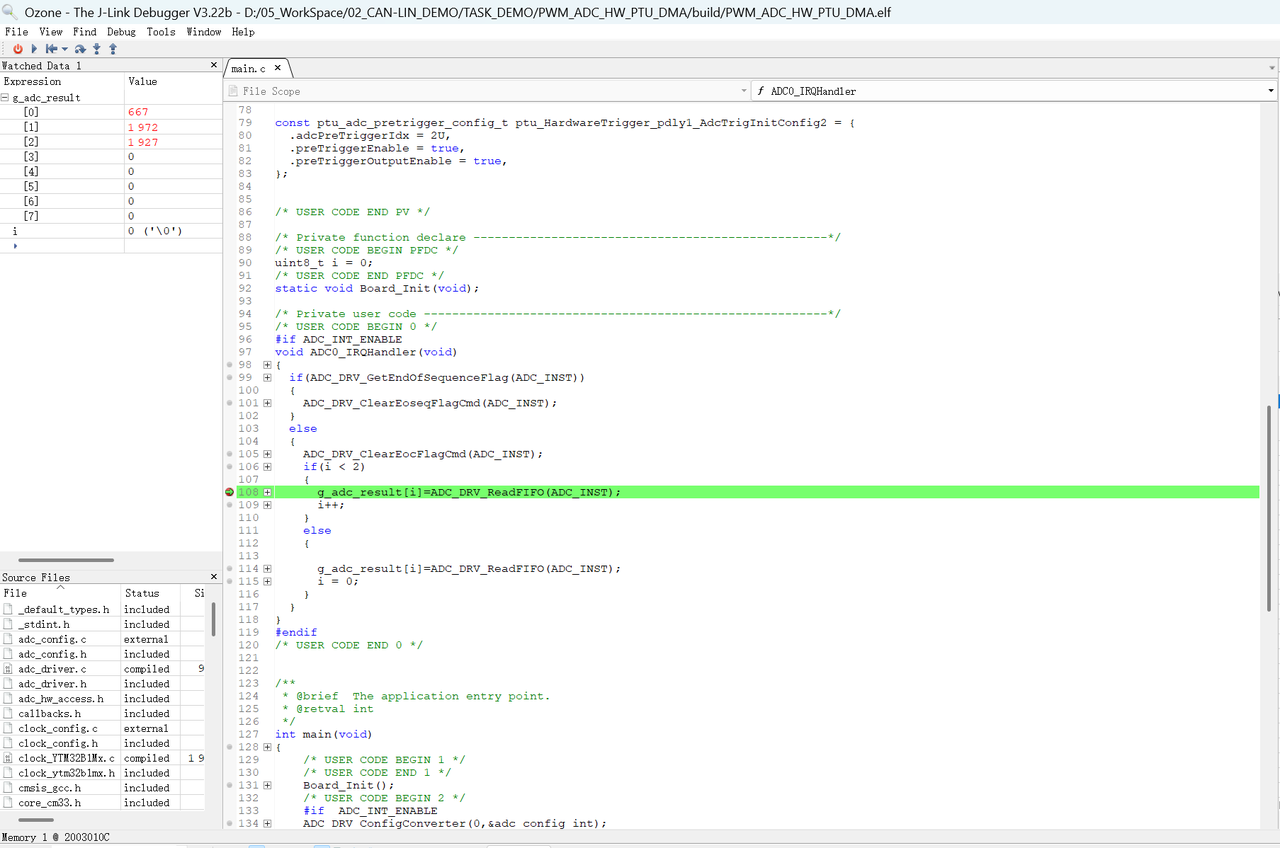The height and width of the screenshot is (848, 1280).
Task: Click the Step Into toolbar icon
Action: [x=97, y=48]
